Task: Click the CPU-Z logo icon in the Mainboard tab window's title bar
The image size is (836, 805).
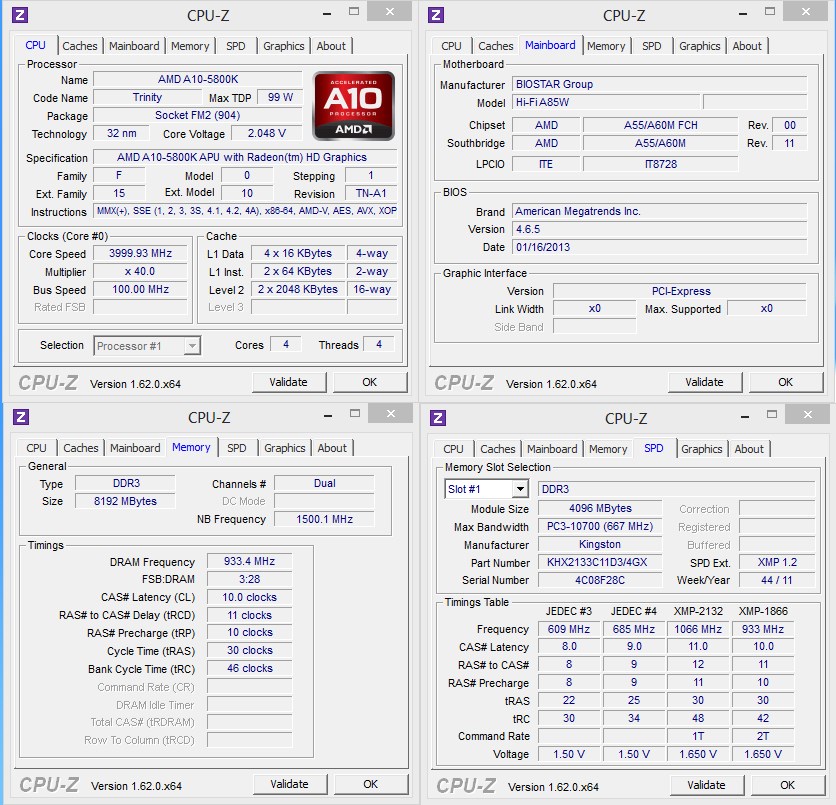Action: pos(436,14)
